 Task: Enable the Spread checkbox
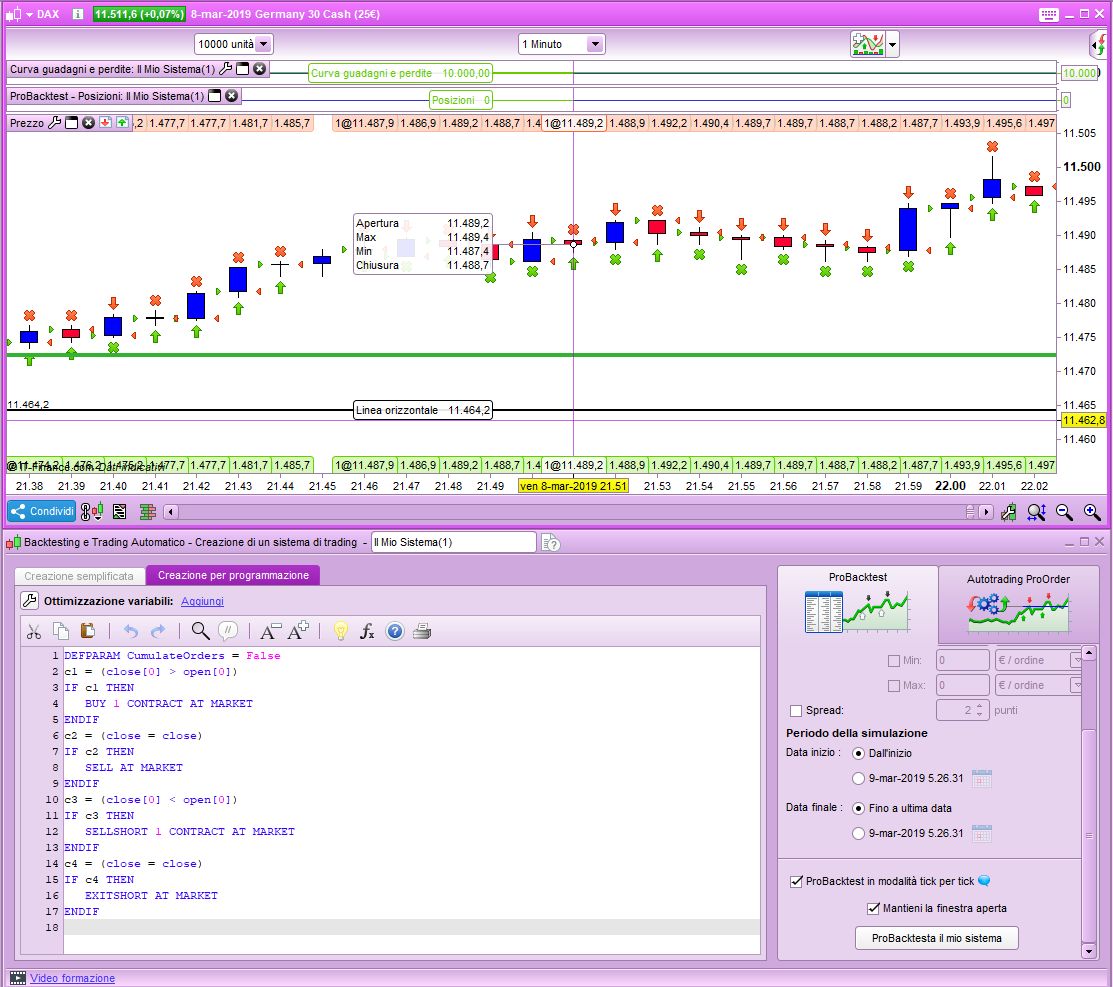[x=796, y=710]
